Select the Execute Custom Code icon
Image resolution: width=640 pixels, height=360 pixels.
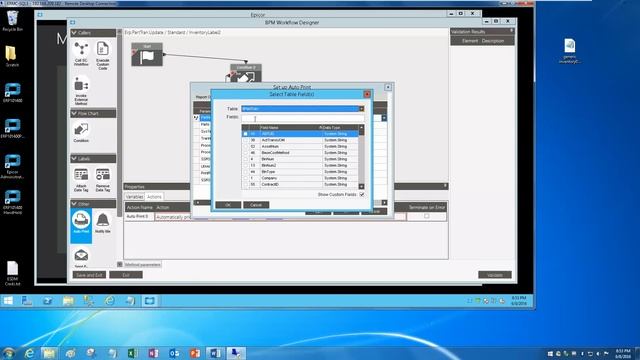(102, 55)
